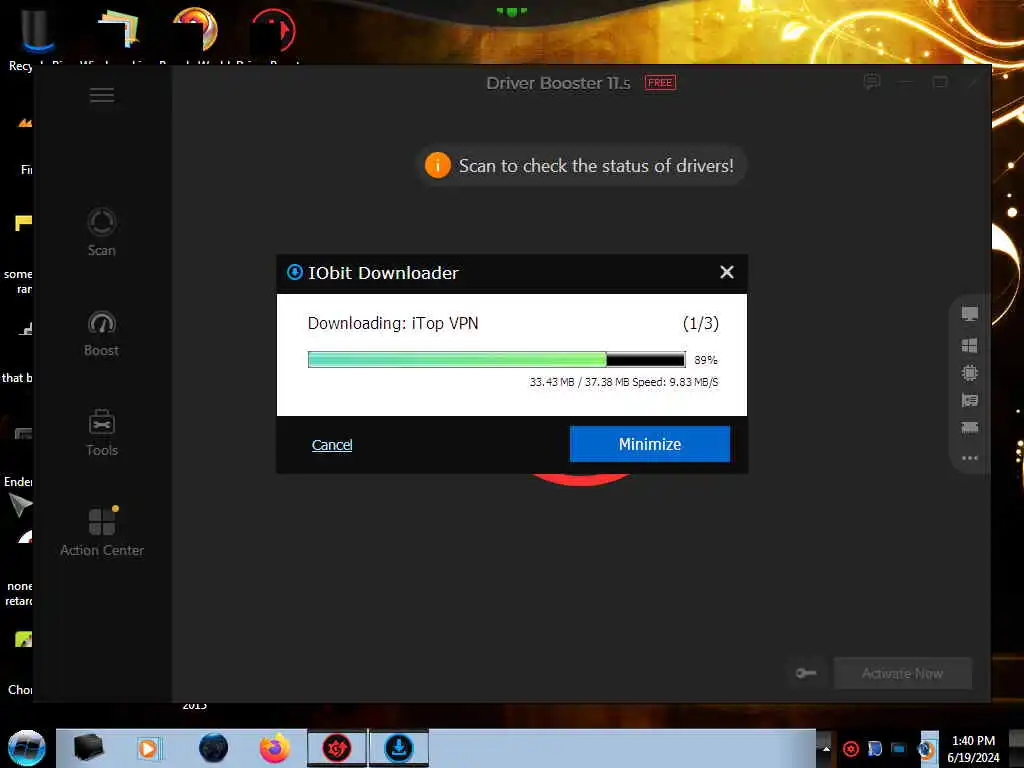Show graphics card info in the side panel
Image resolution: width=1024 pixels, height=768 pixels.
[970, 400]
